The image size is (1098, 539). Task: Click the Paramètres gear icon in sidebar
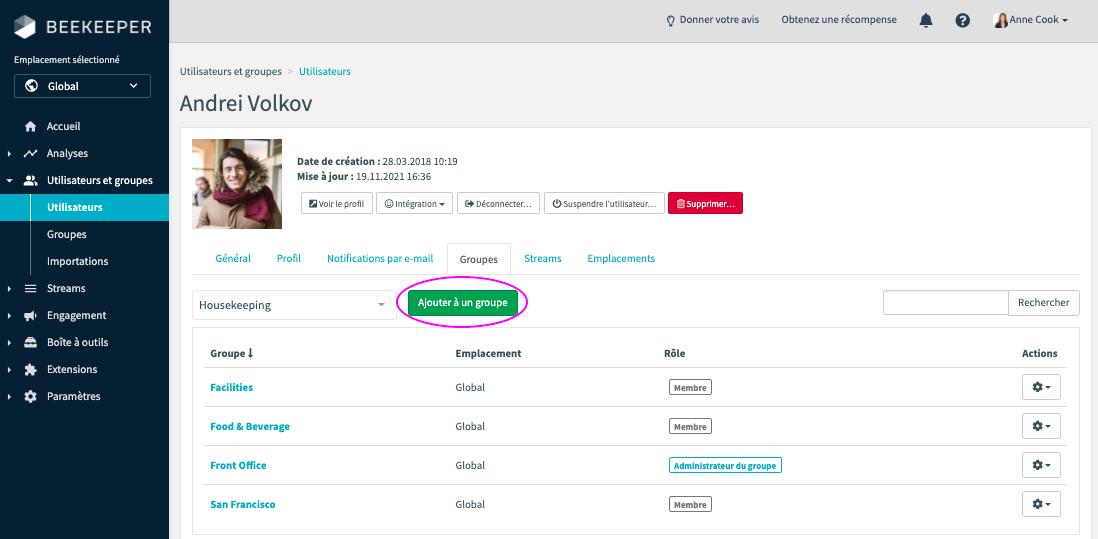[x=30, y=397]
